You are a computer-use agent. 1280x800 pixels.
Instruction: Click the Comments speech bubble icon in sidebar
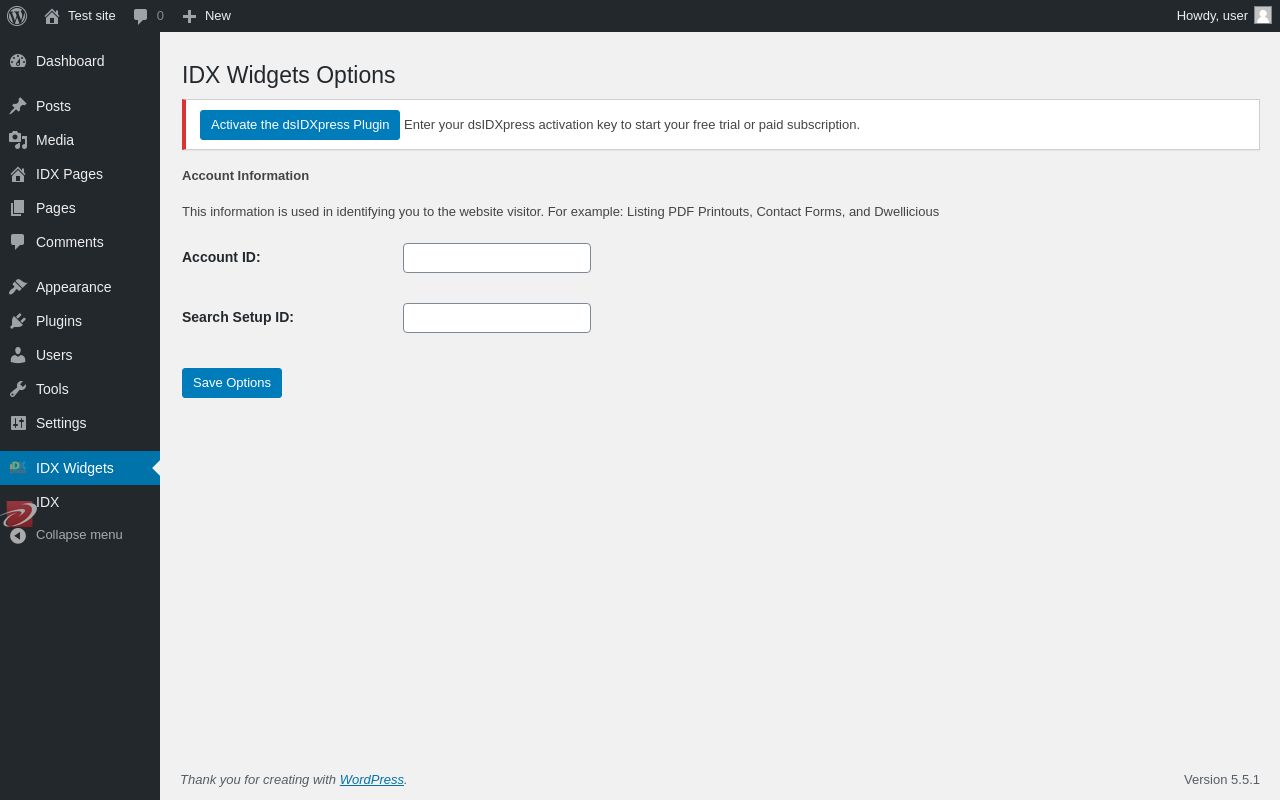[x=18, y=242]
